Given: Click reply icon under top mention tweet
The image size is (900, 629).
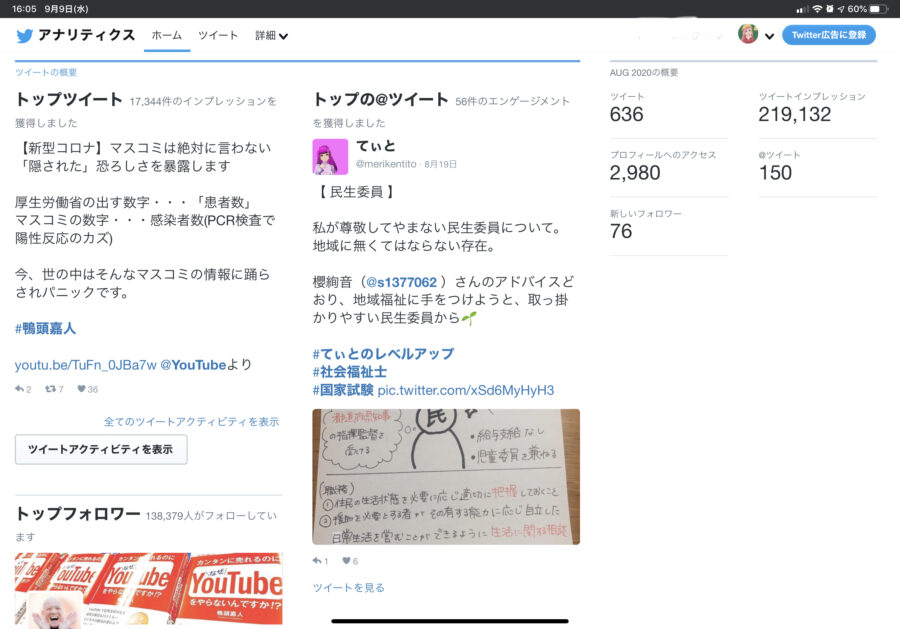Looking at the screenshot, I should coord(316,561).
